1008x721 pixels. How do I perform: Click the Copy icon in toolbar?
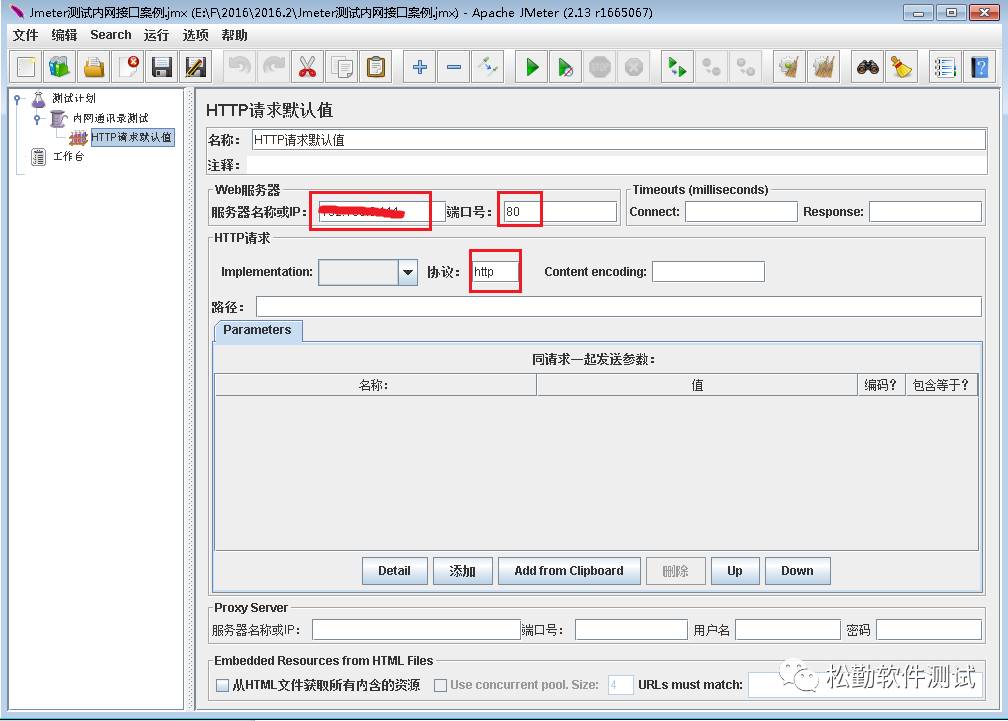click(x=341, y=67)
